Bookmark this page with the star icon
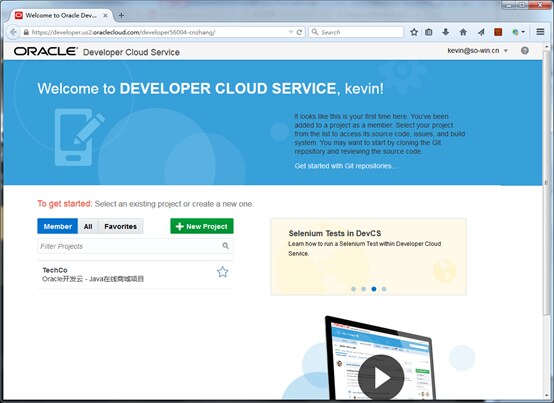This screenshot has height=403, width=554. pos(414,32)
